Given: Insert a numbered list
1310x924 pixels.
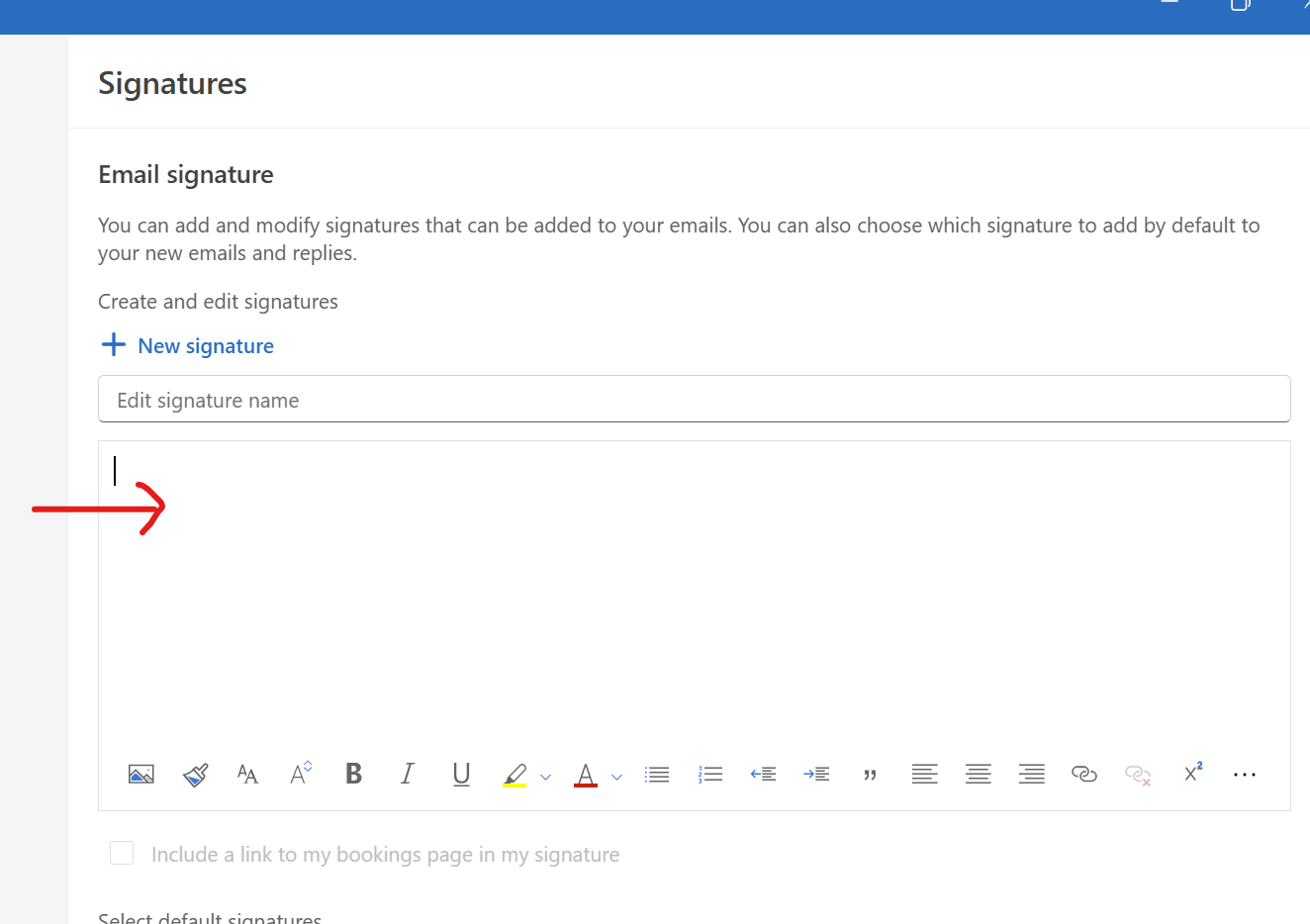Looking at the screenshot, I should (710, 775).
